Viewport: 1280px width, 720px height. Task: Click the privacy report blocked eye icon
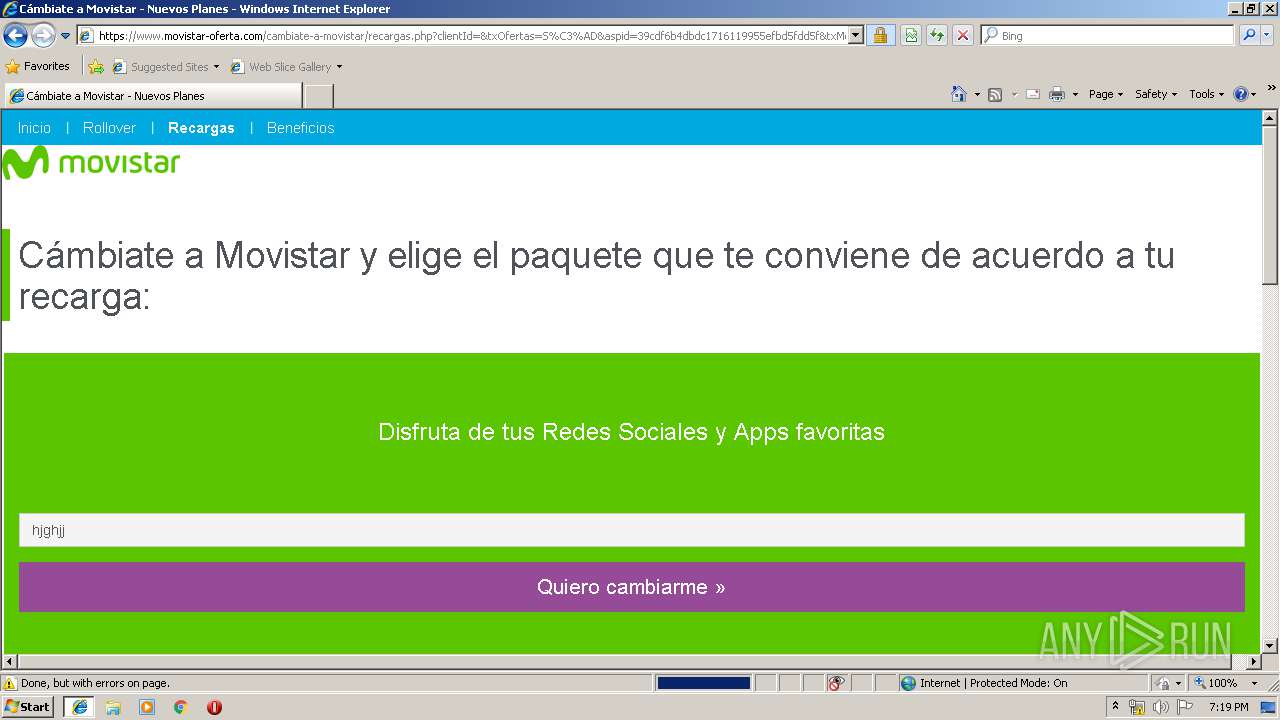(836, 683)
